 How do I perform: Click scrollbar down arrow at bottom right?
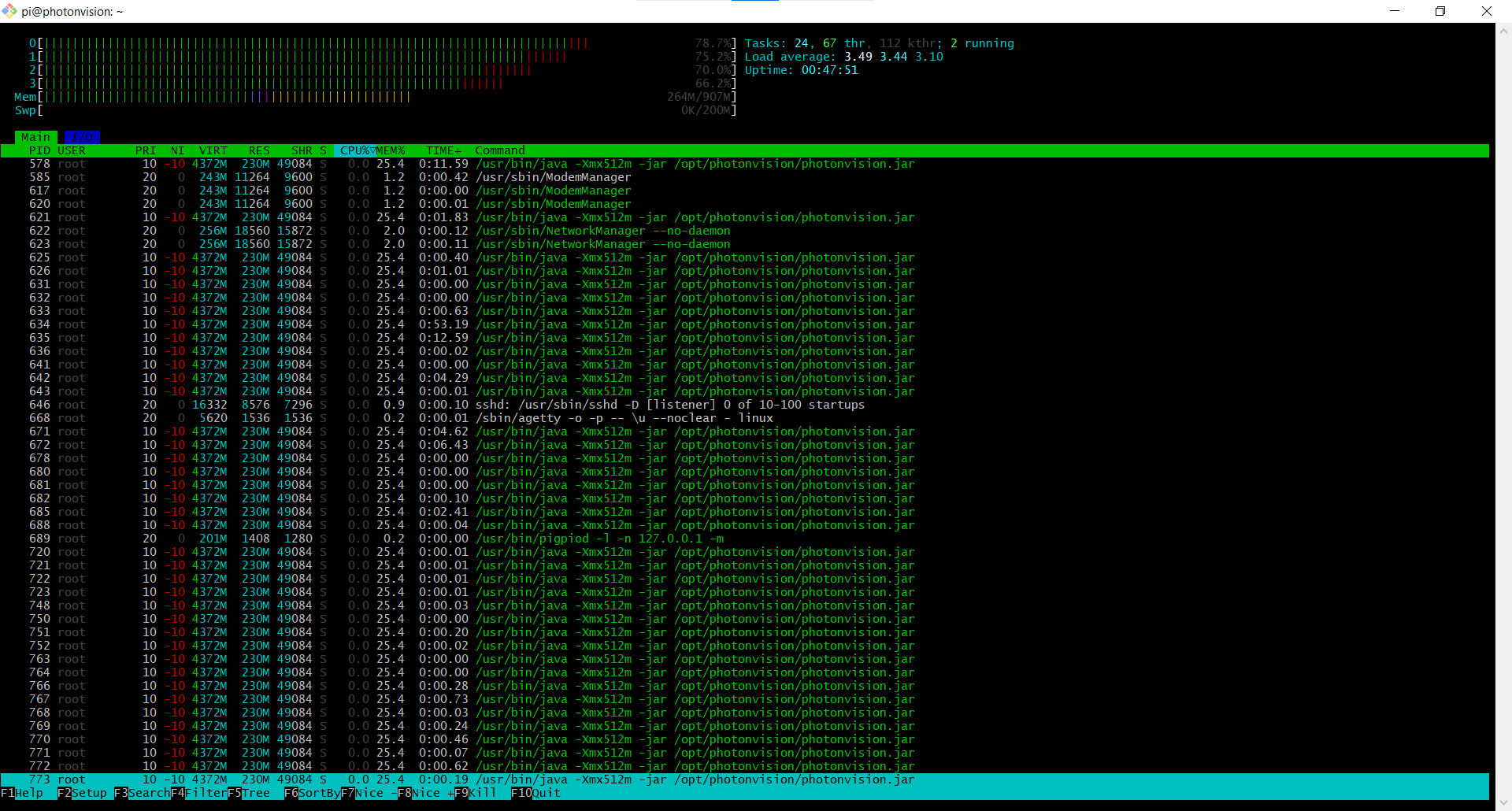click(x=1503, y=803)
